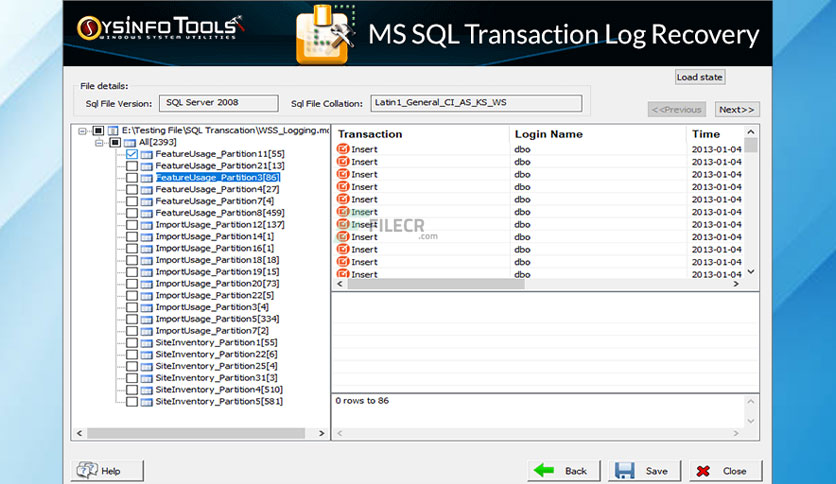The height and width of the screenshot is (484, 836).
Task: Click the table icon beside SiteInventory_Partition1[55]
Action: click(x=147, y=343)
